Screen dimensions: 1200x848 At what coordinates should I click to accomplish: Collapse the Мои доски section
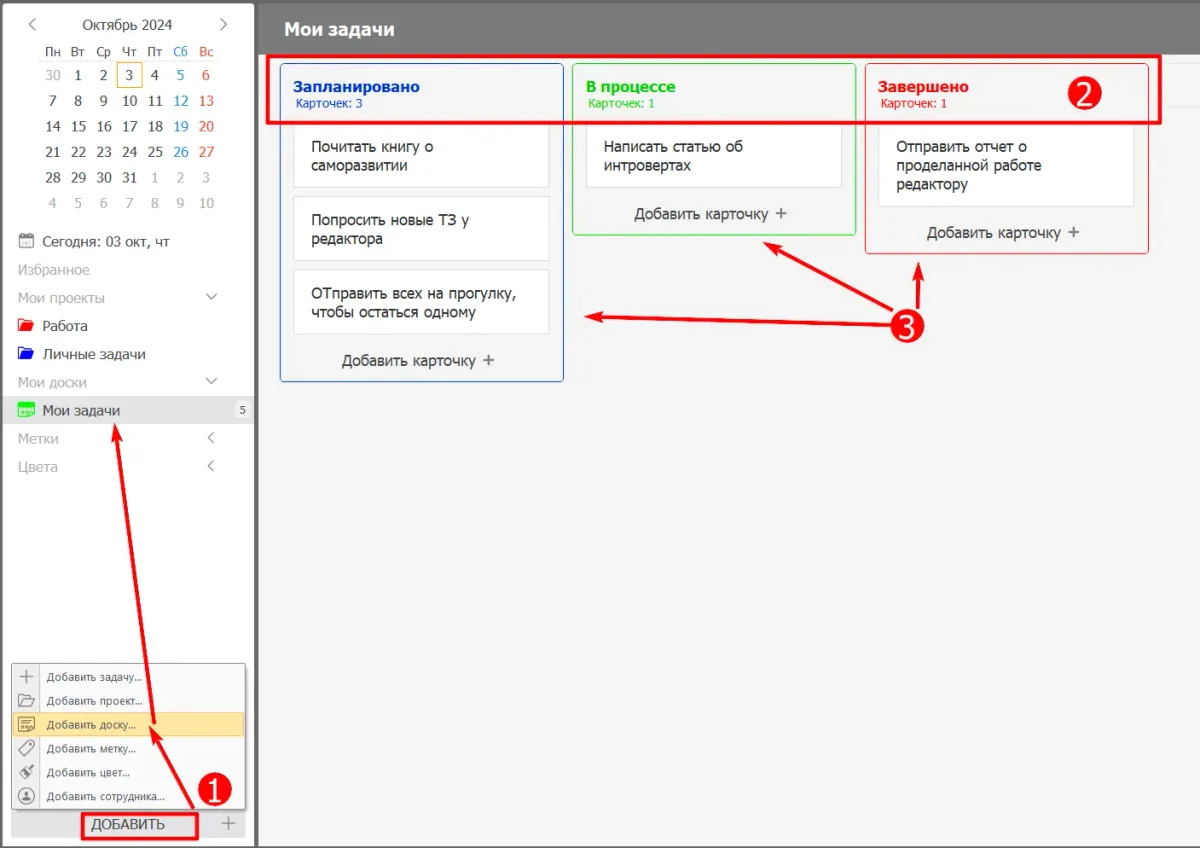click(211, 382)
